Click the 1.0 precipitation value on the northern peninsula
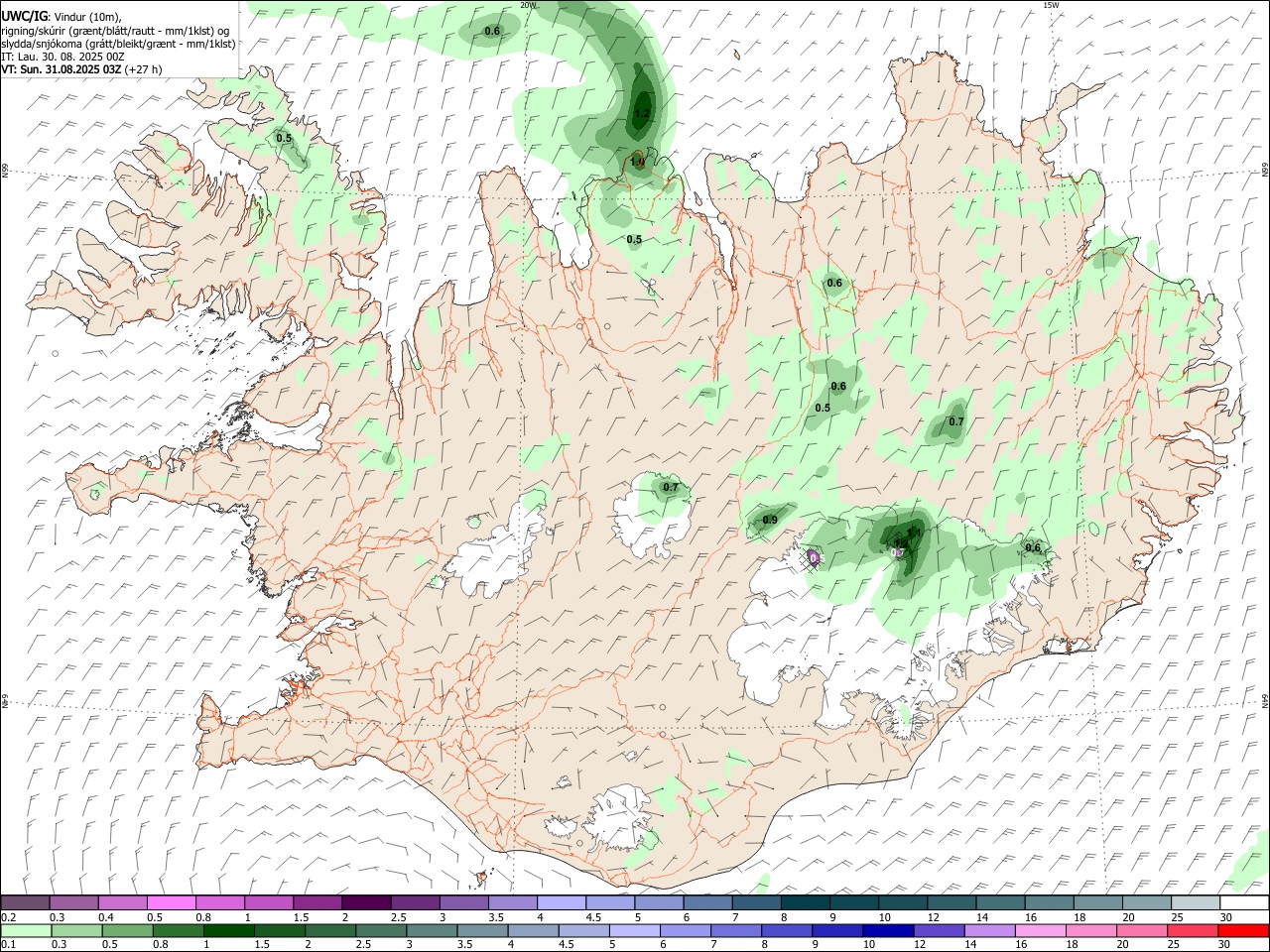 coord(637,161)
